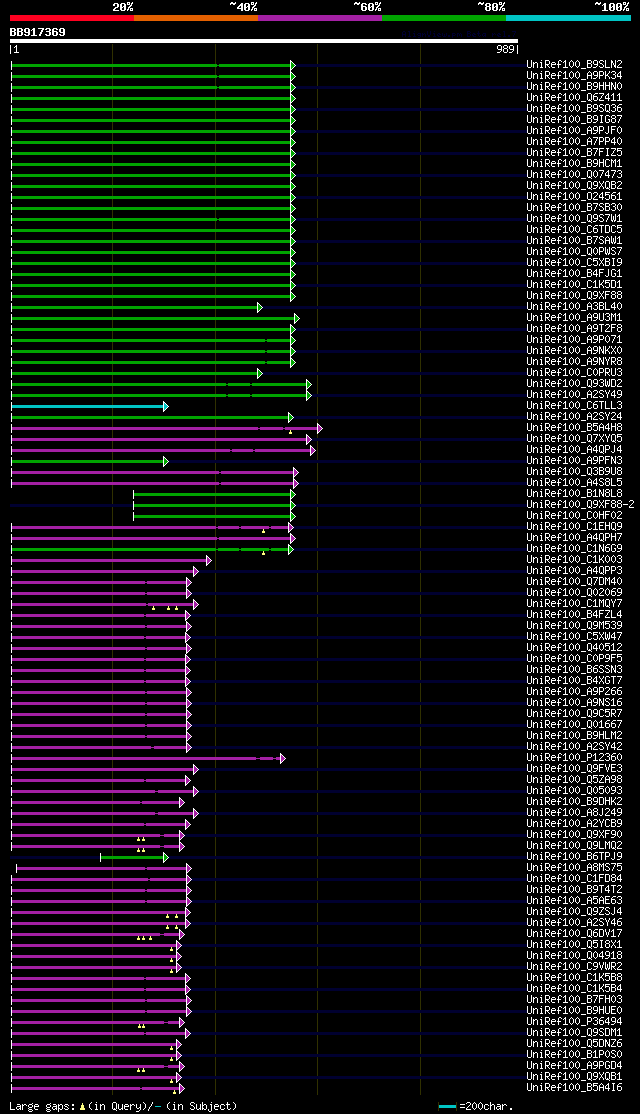Screen dimensions: 640x1114
Task: Select the label UniRef100_C1K5B8
Action: 575,978
